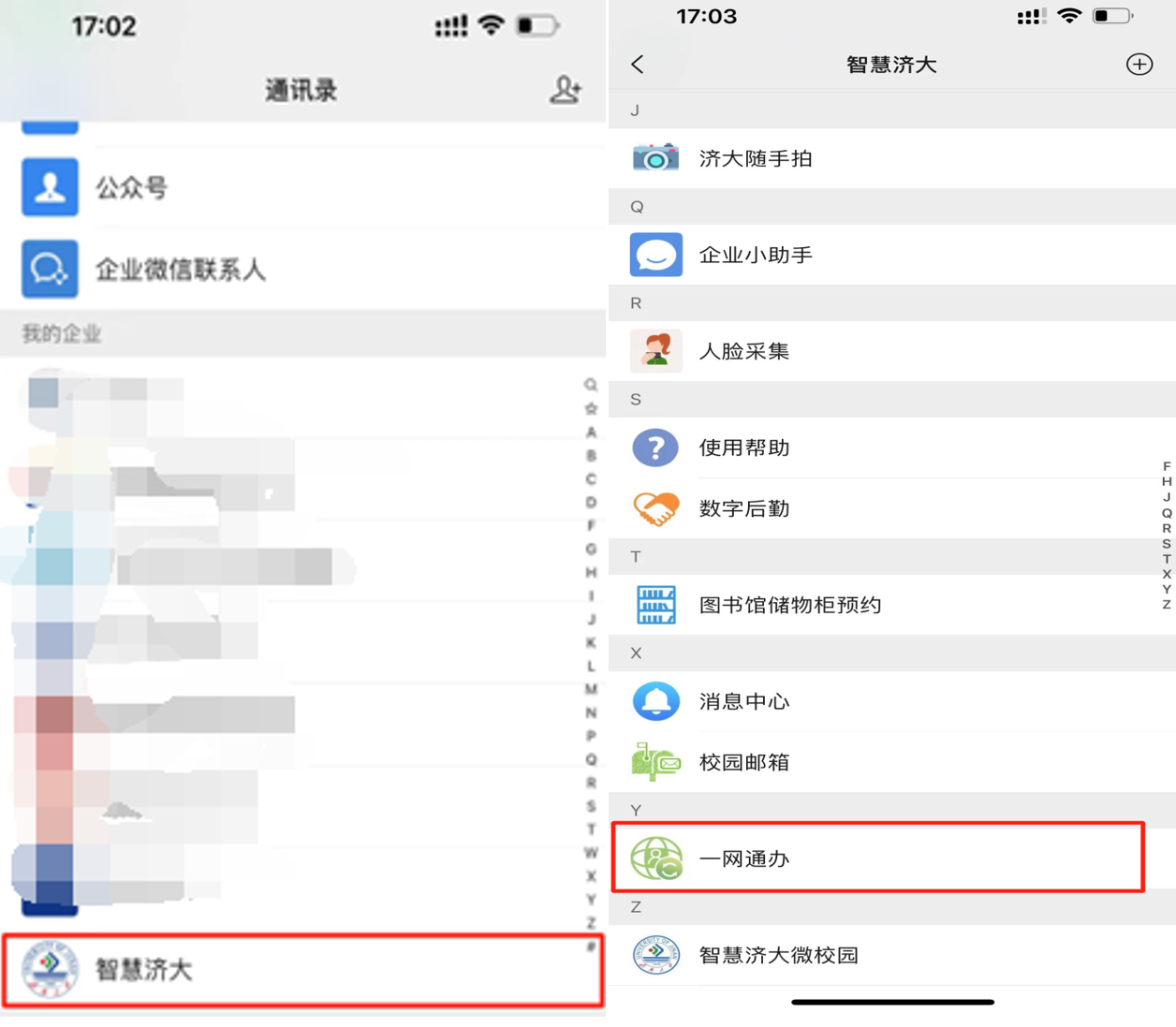
Task: Open 企业小助手 chat assistant
Action: [x=892, y=255]
